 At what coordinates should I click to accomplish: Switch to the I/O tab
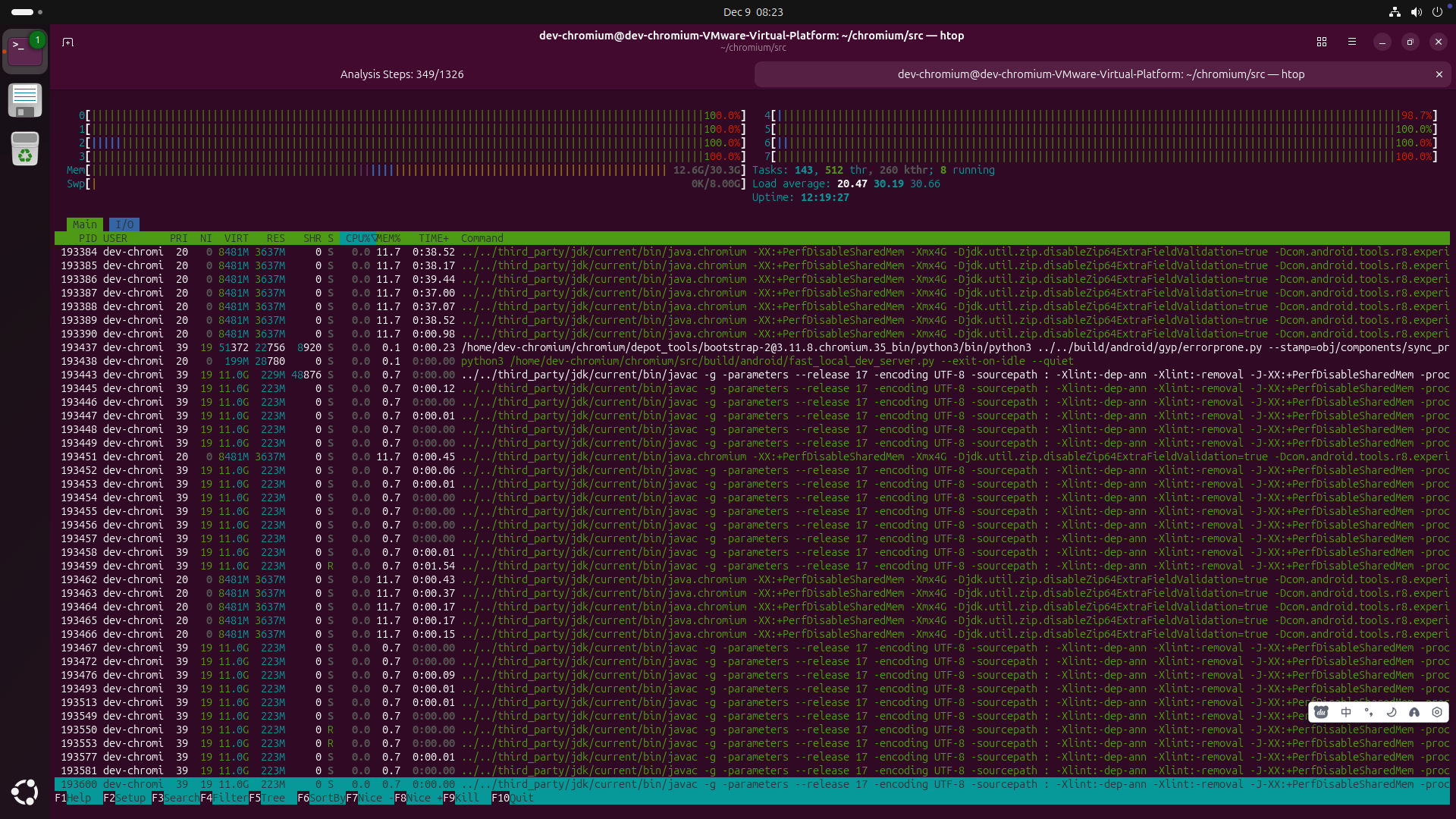point(124,224)
